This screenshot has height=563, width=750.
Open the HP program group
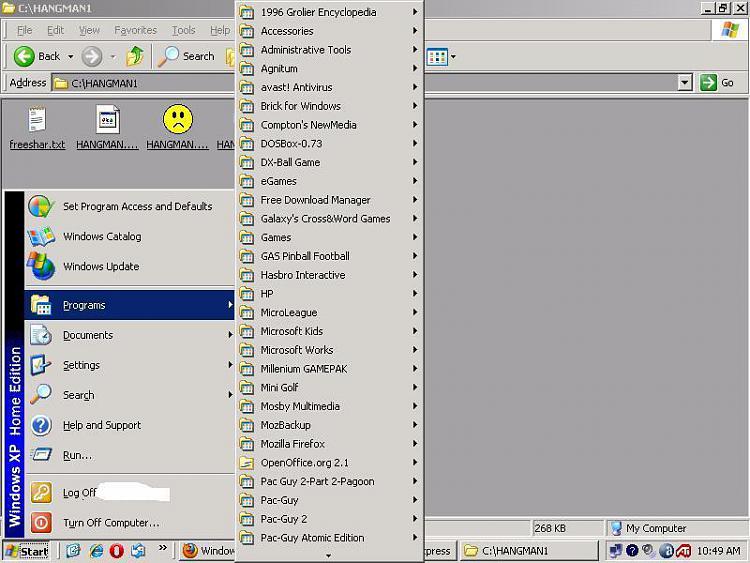330,294
